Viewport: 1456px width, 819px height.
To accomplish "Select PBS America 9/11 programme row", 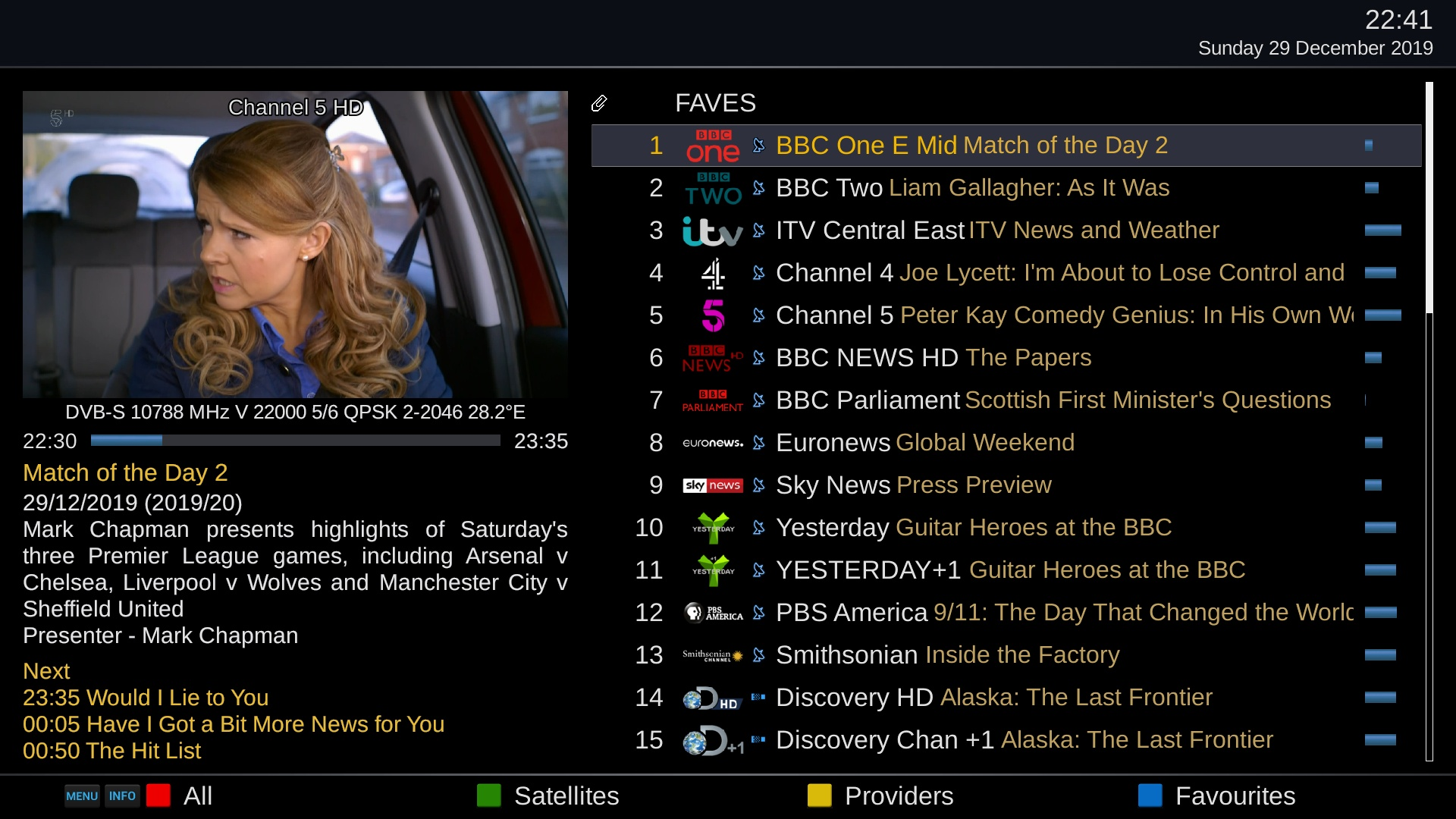I will pyautogui.click(x=1006, y=613).
